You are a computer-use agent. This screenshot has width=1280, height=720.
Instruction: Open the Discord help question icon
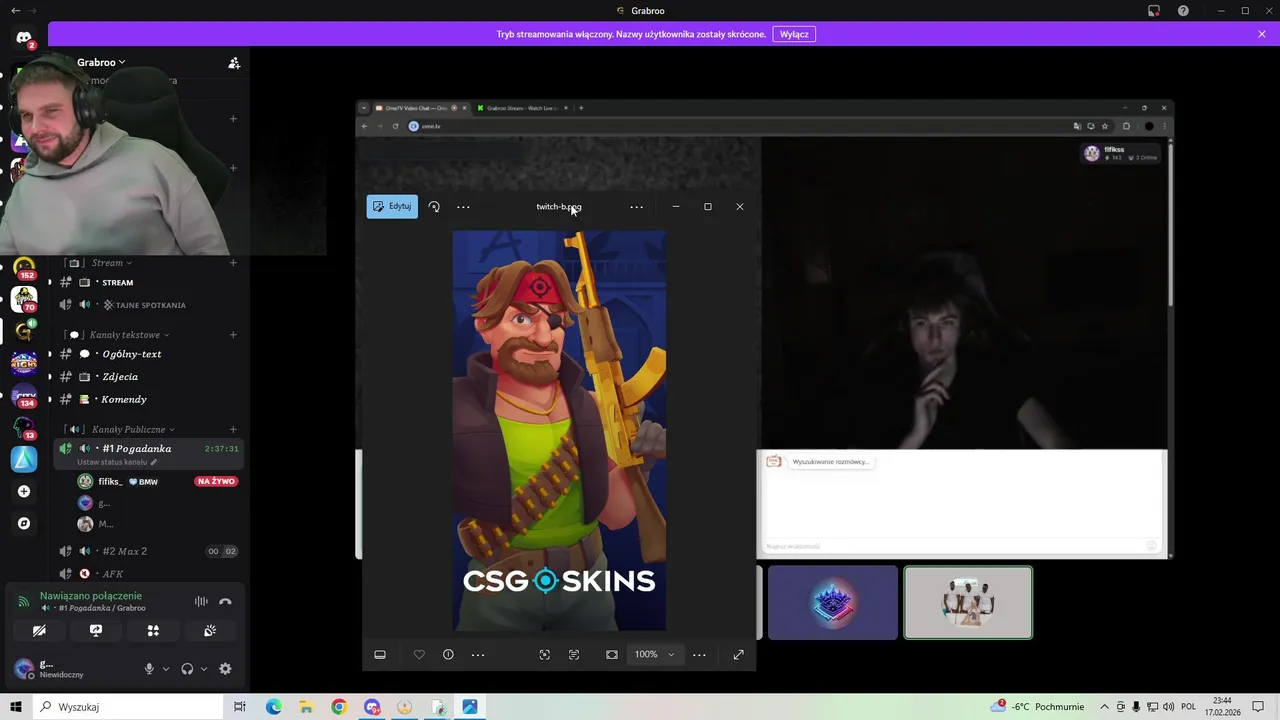[1184, 11]
